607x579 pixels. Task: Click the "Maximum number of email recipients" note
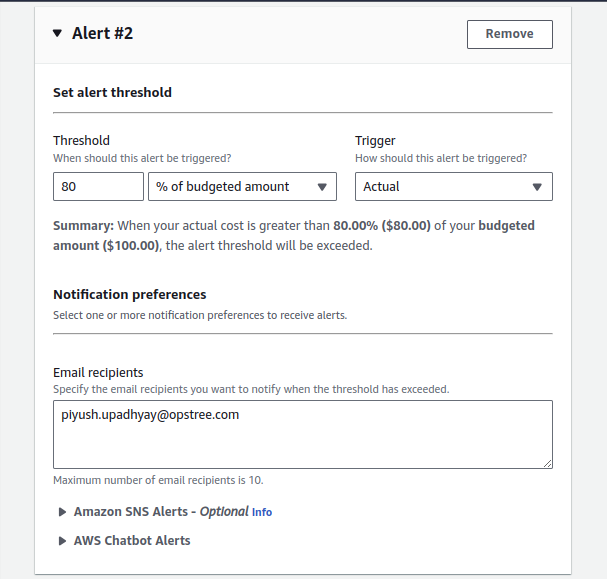pyautogui.click(x=158, y=481)
